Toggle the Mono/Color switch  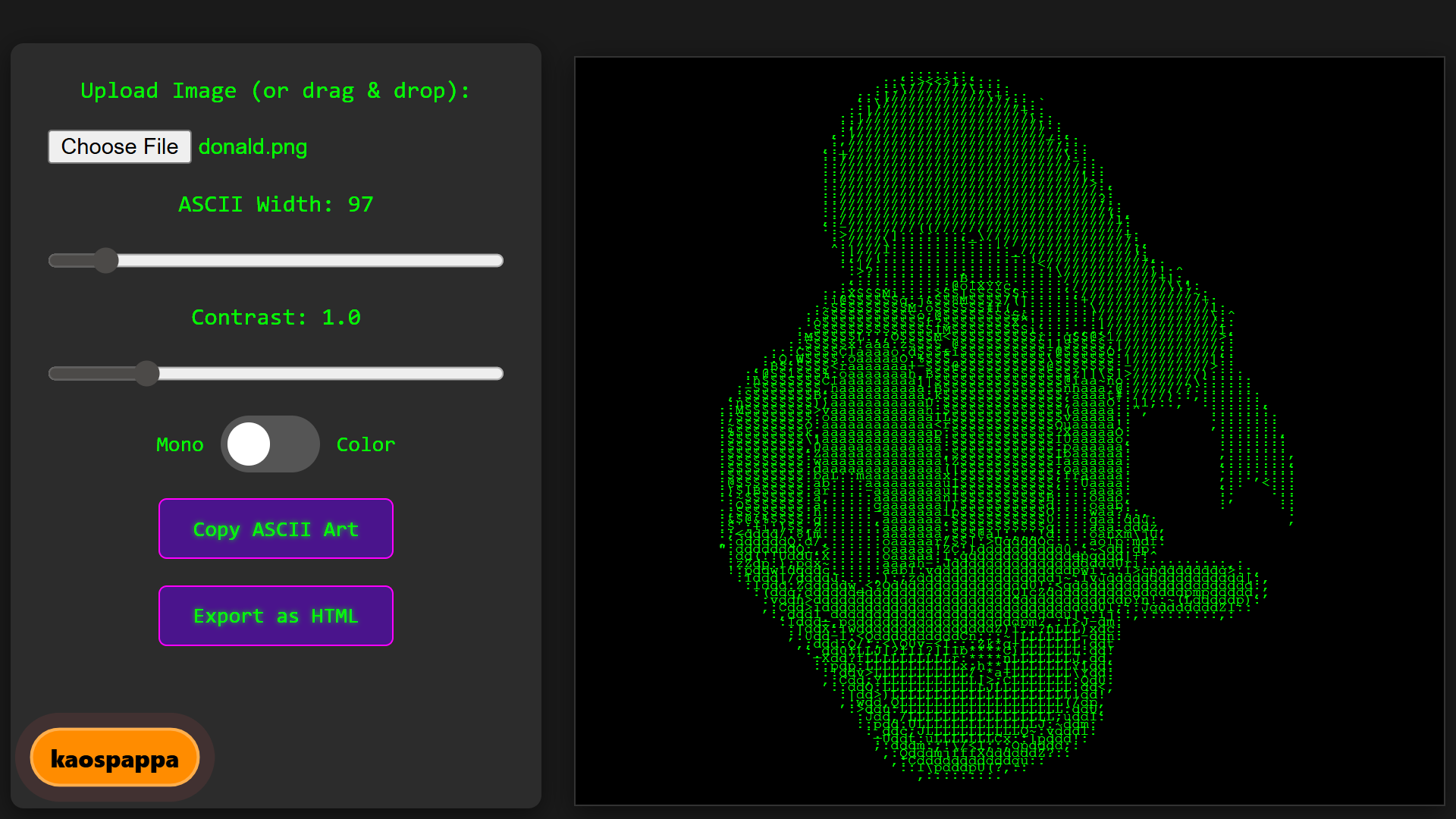pos(270,444)
